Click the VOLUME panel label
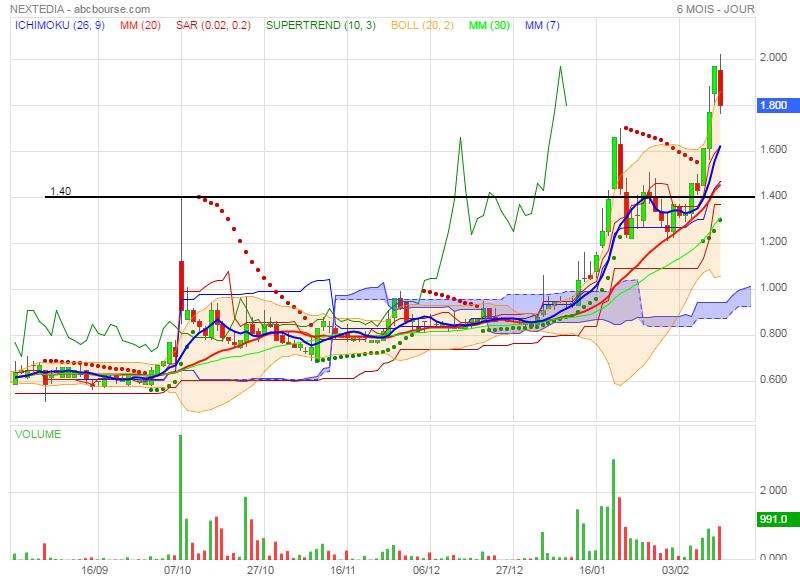800x580 pixels. pyautogui.click(x=38, y=434)
